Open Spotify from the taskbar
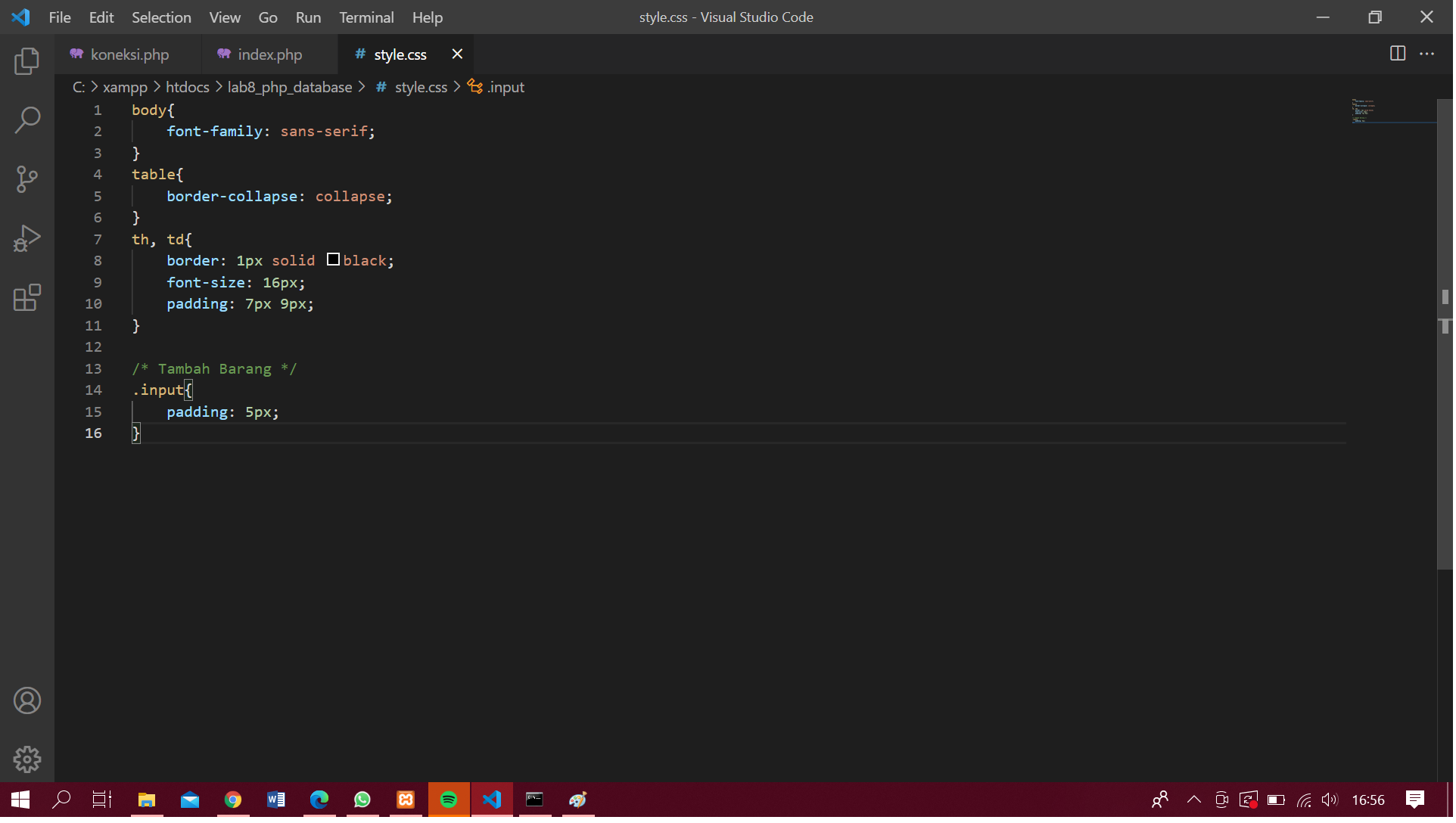 tap(450, 801)
